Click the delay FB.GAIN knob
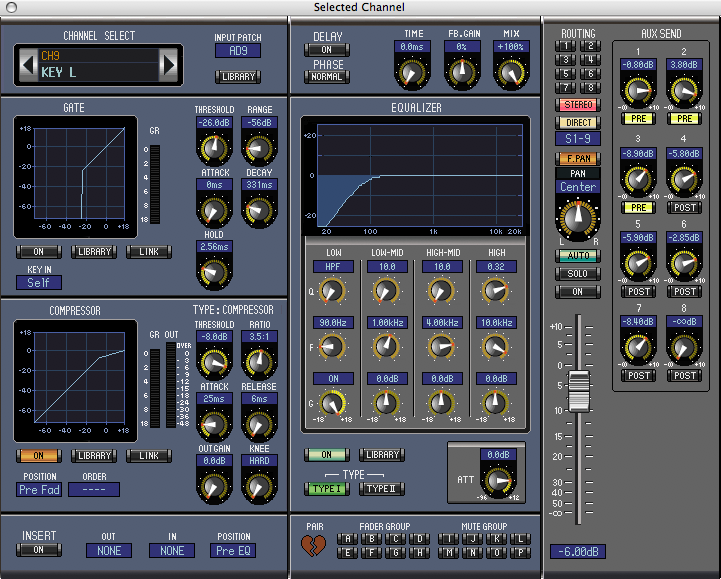 [462, 72]
